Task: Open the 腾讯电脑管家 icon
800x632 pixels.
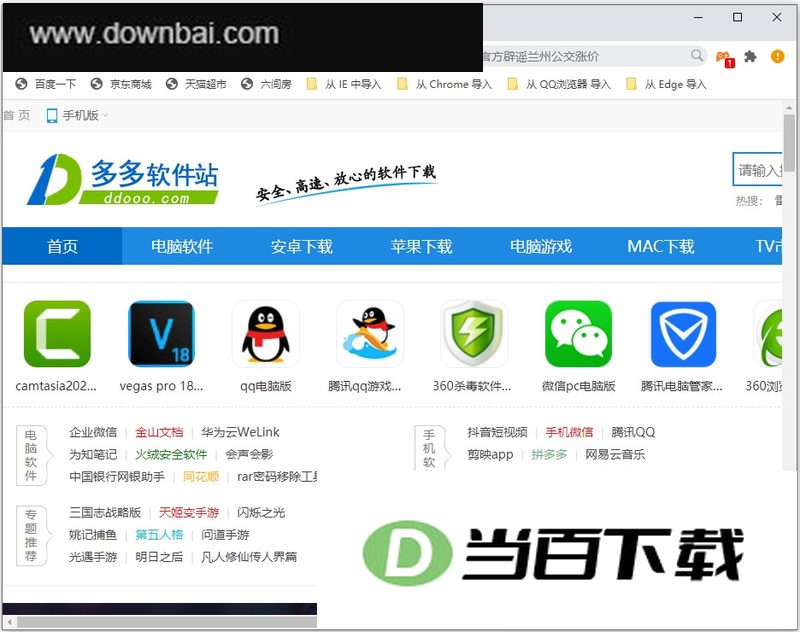Action: click(683, 334)
